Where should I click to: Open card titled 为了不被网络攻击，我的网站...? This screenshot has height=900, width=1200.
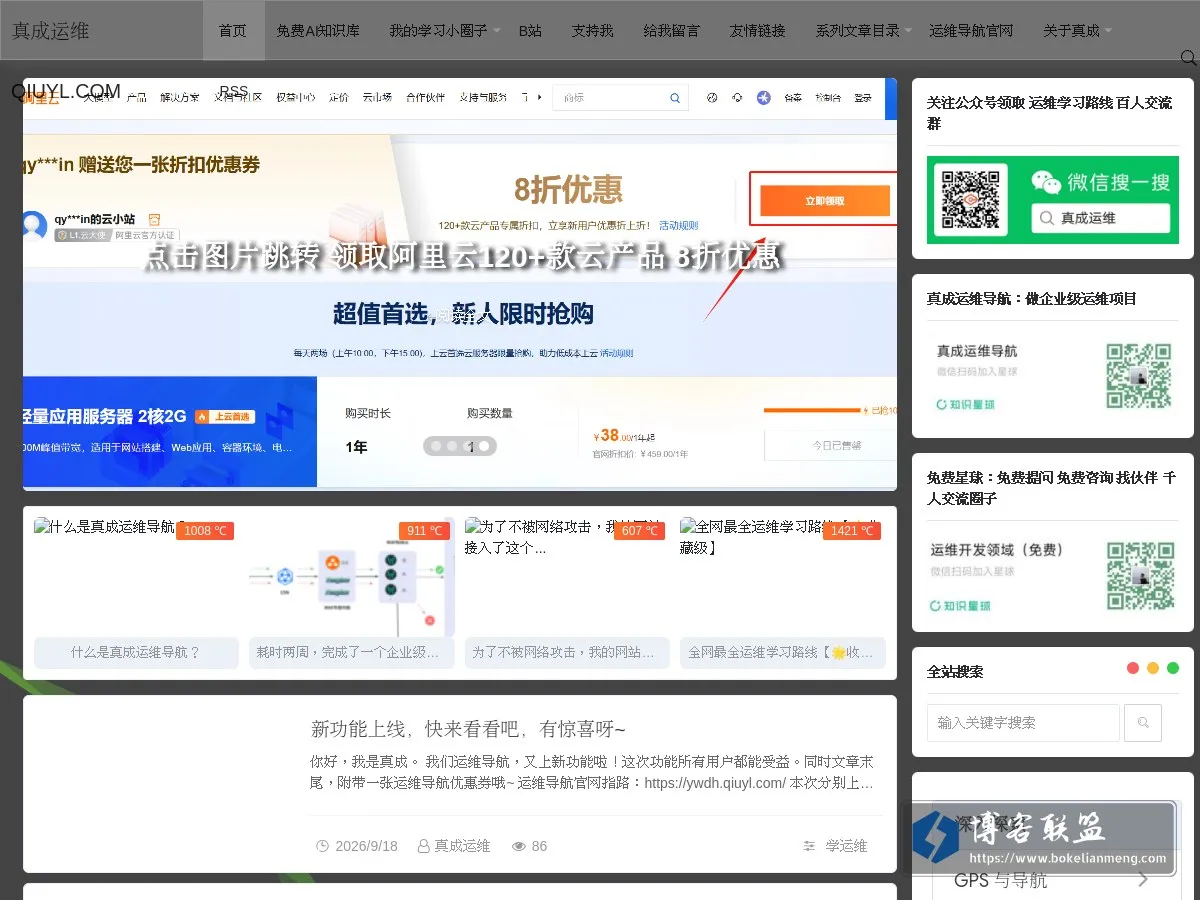(566, 652)
